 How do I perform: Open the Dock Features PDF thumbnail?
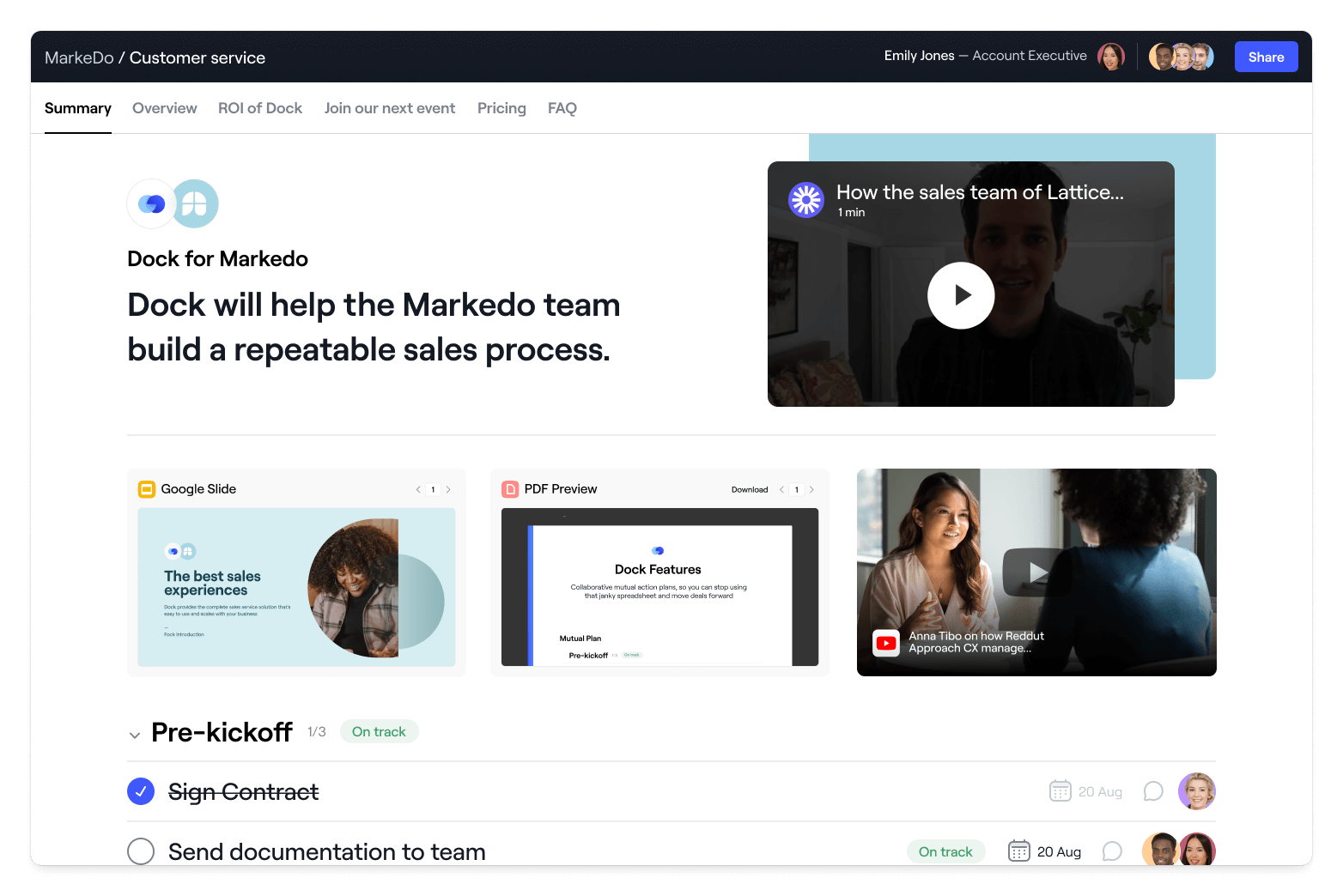[x=659, y=587]
